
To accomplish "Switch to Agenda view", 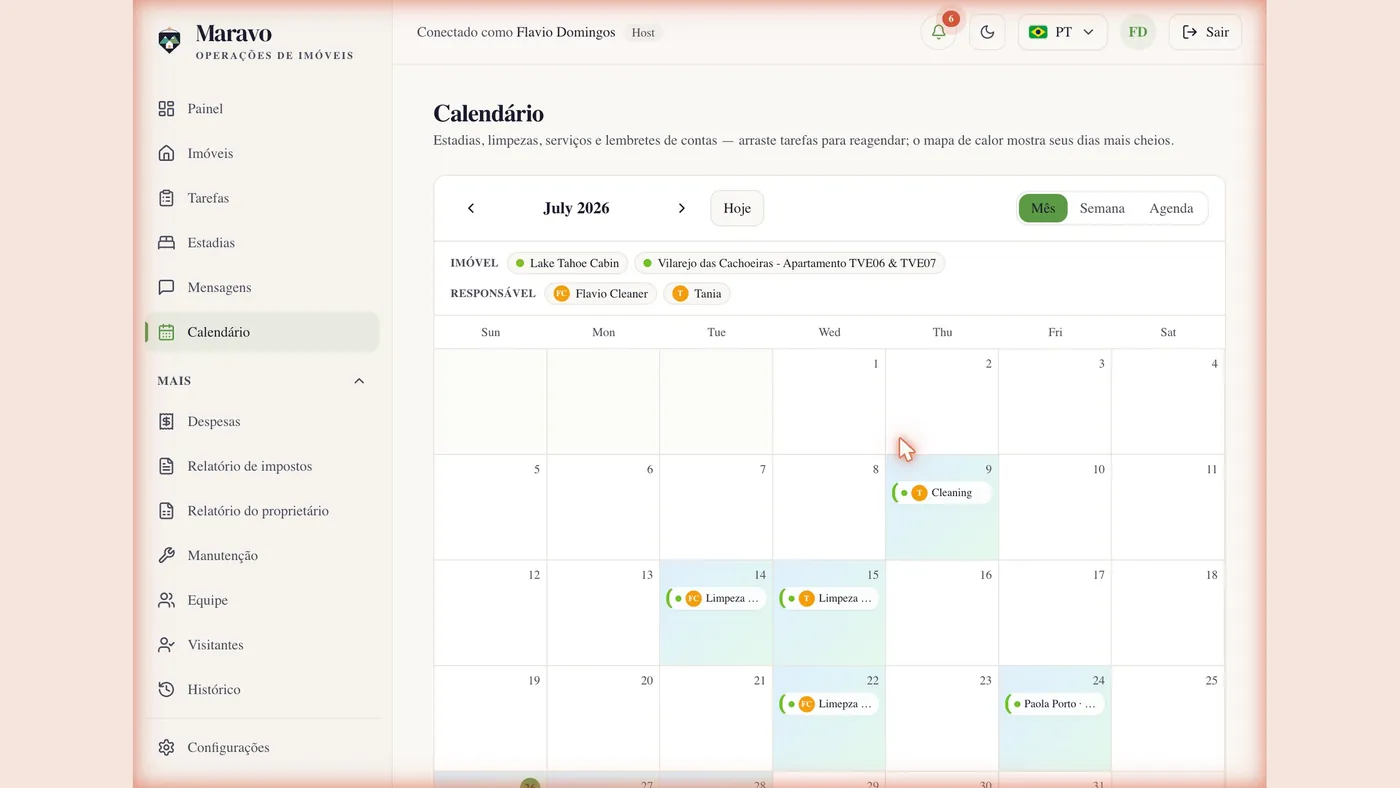I will click(1171, 208).
